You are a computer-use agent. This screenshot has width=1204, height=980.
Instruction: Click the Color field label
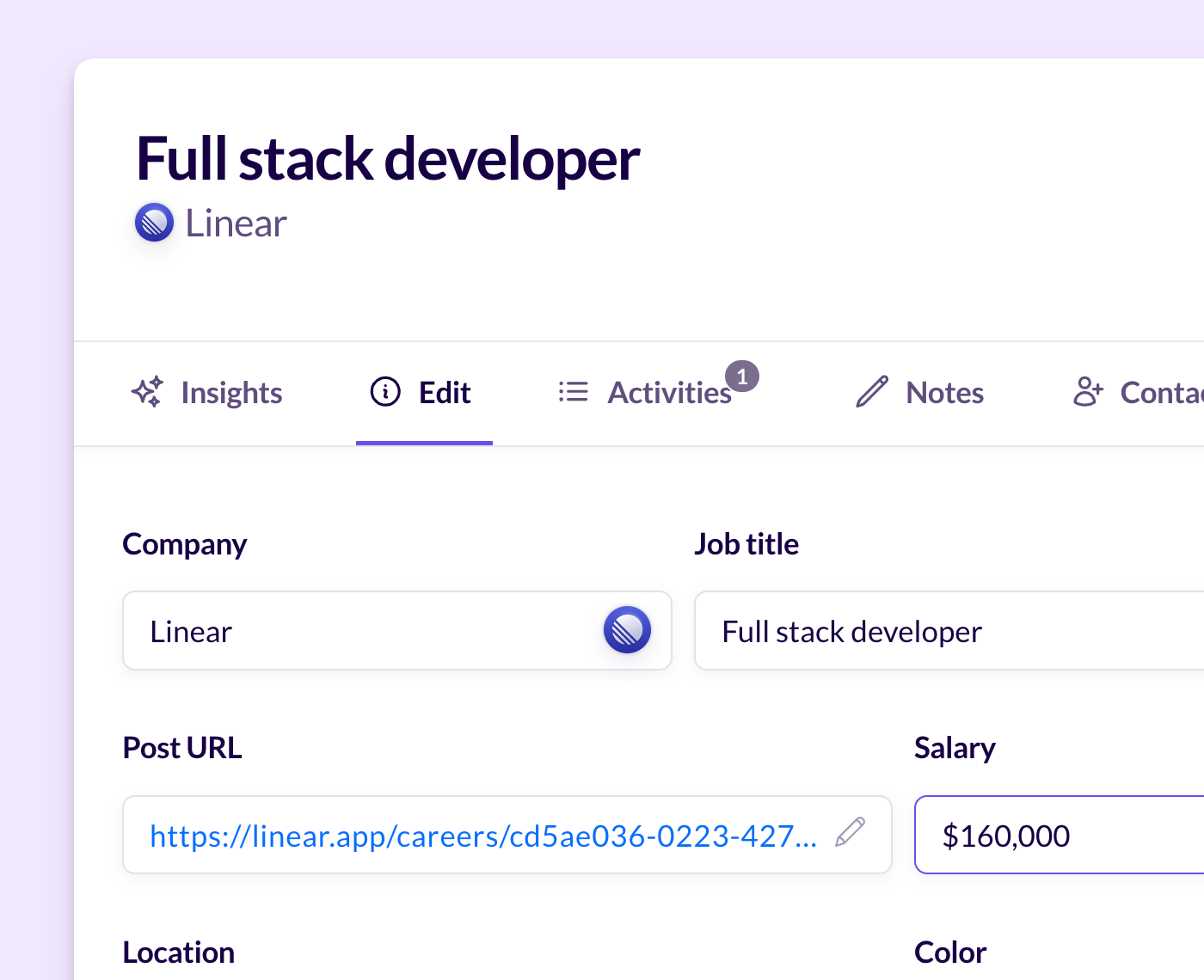pyautogui.click(x=950, y=952)
